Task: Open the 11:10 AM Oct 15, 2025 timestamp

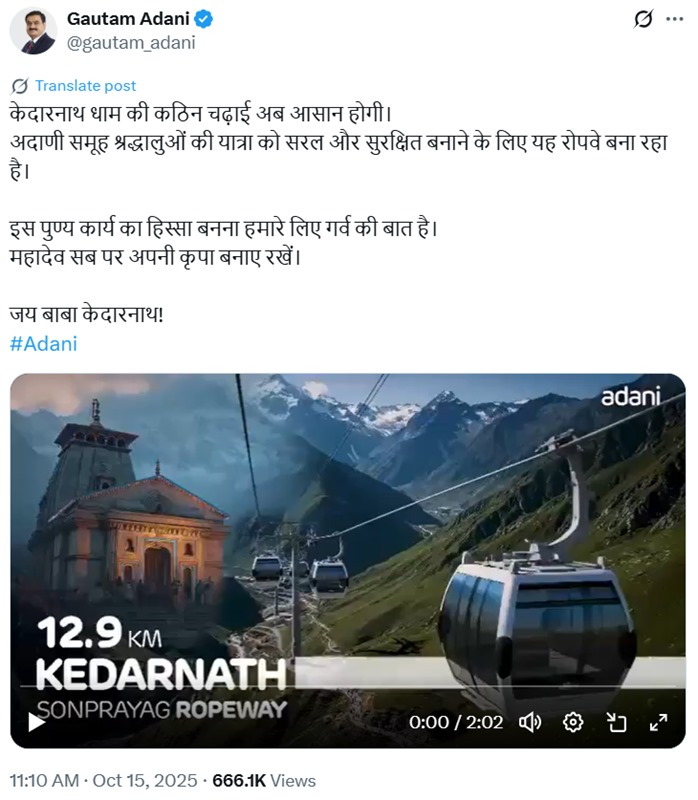Action: [103, 781]
